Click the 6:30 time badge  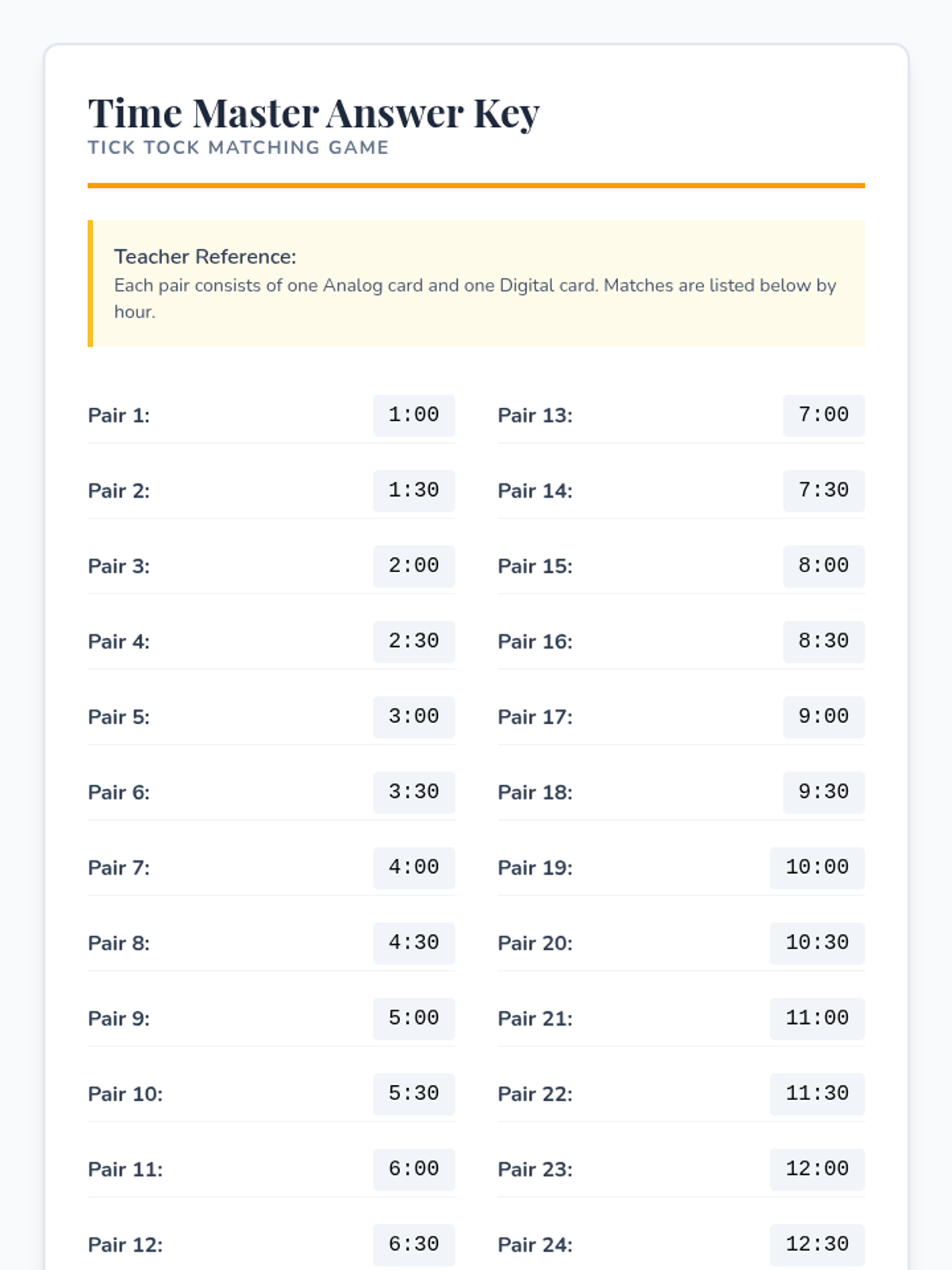(413, 1245)
